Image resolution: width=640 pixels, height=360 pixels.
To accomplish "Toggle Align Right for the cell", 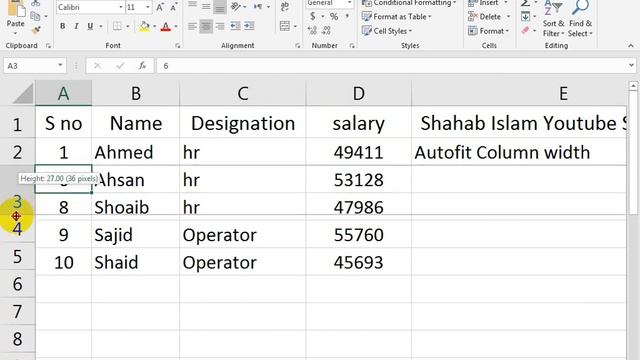I will 220,26.
